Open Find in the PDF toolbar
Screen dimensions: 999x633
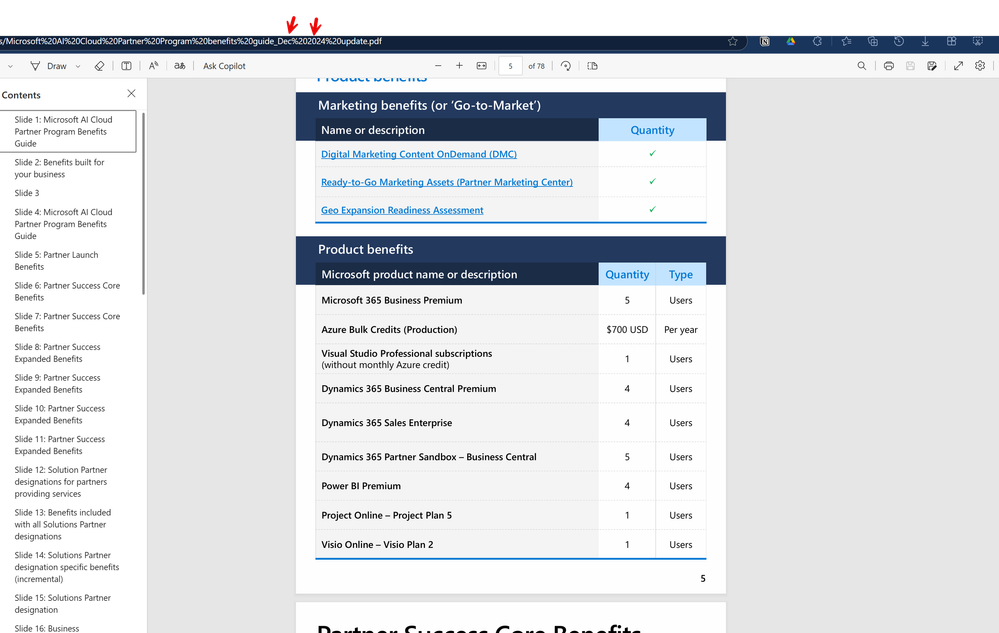861,66
